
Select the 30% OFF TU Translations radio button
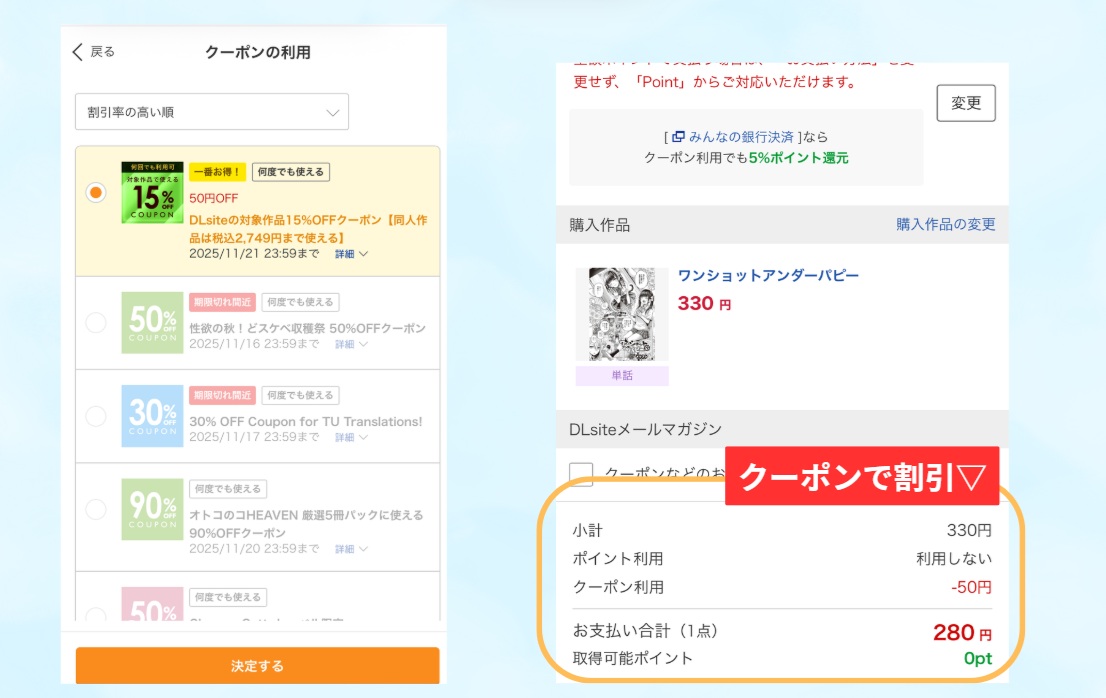tap(96, 416)
